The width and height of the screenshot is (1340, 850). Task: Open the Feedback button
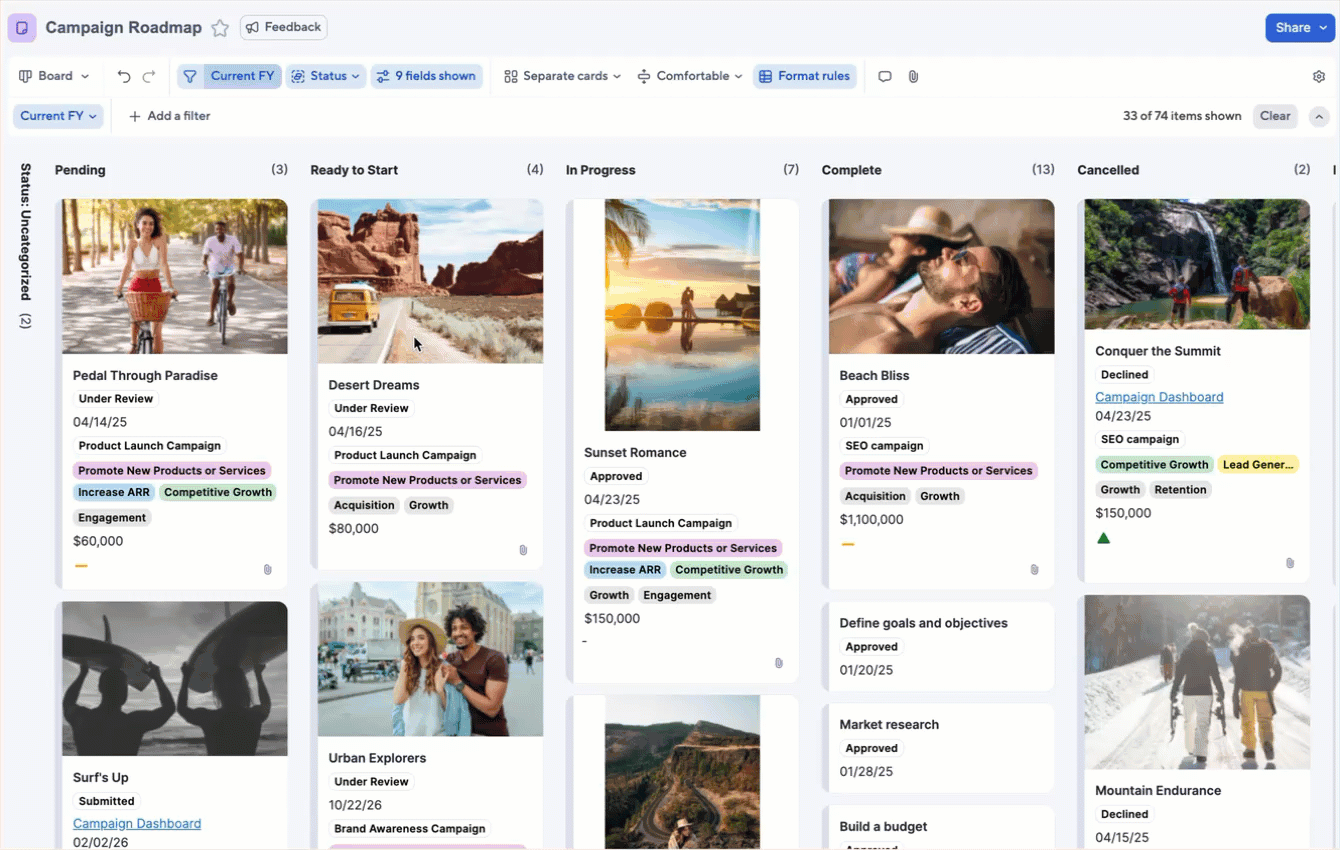tap(284, 27)
